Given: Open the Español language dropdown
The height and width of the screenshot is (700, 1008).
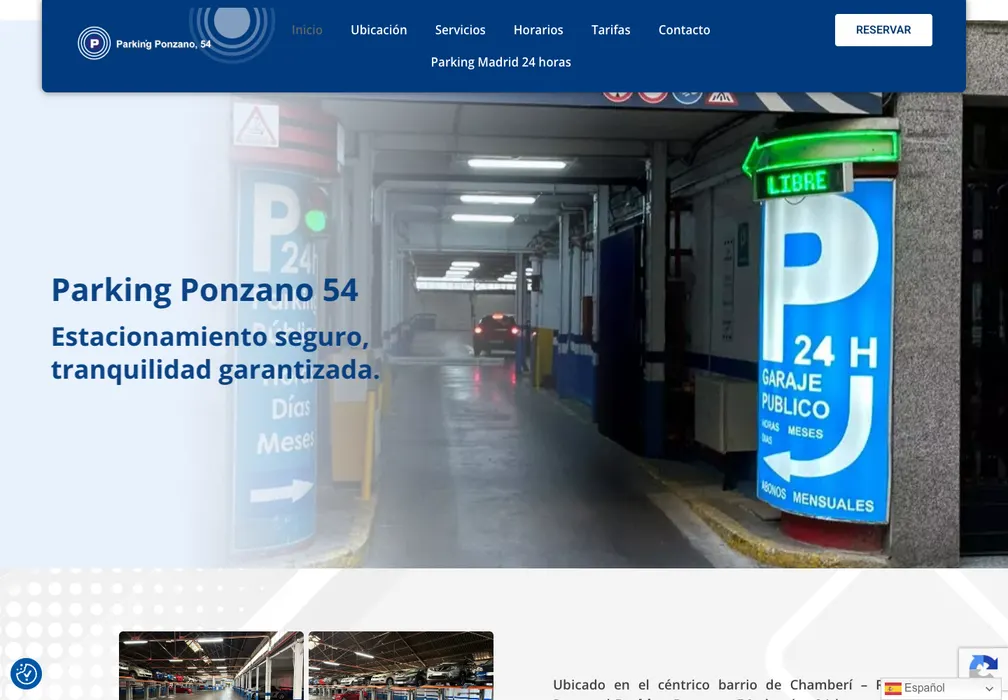Looking at the screenshot, I should (x=940, y=688).
